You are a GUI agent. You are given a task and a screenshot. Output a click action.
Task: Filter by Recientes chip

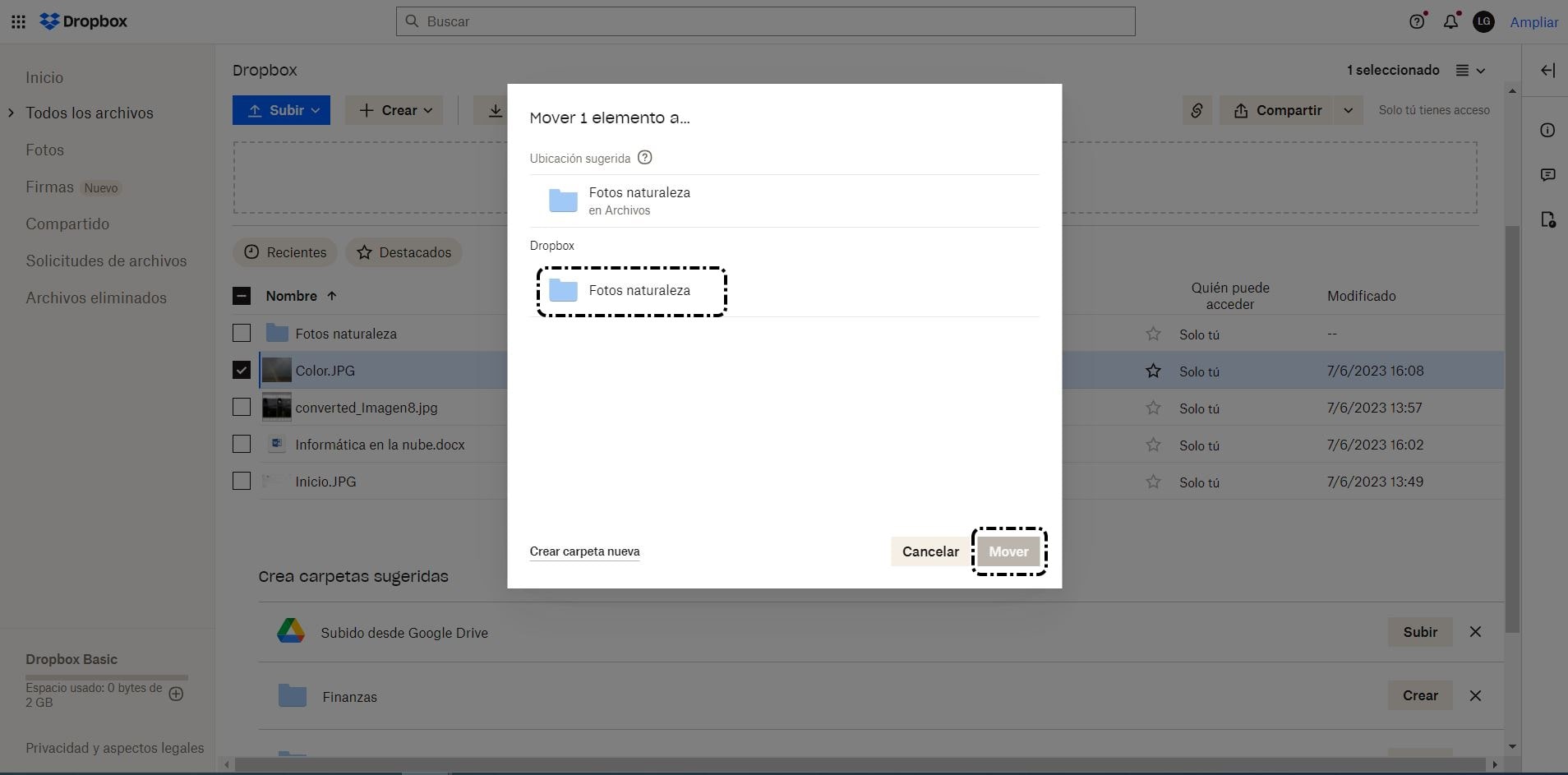click(286, 252)
